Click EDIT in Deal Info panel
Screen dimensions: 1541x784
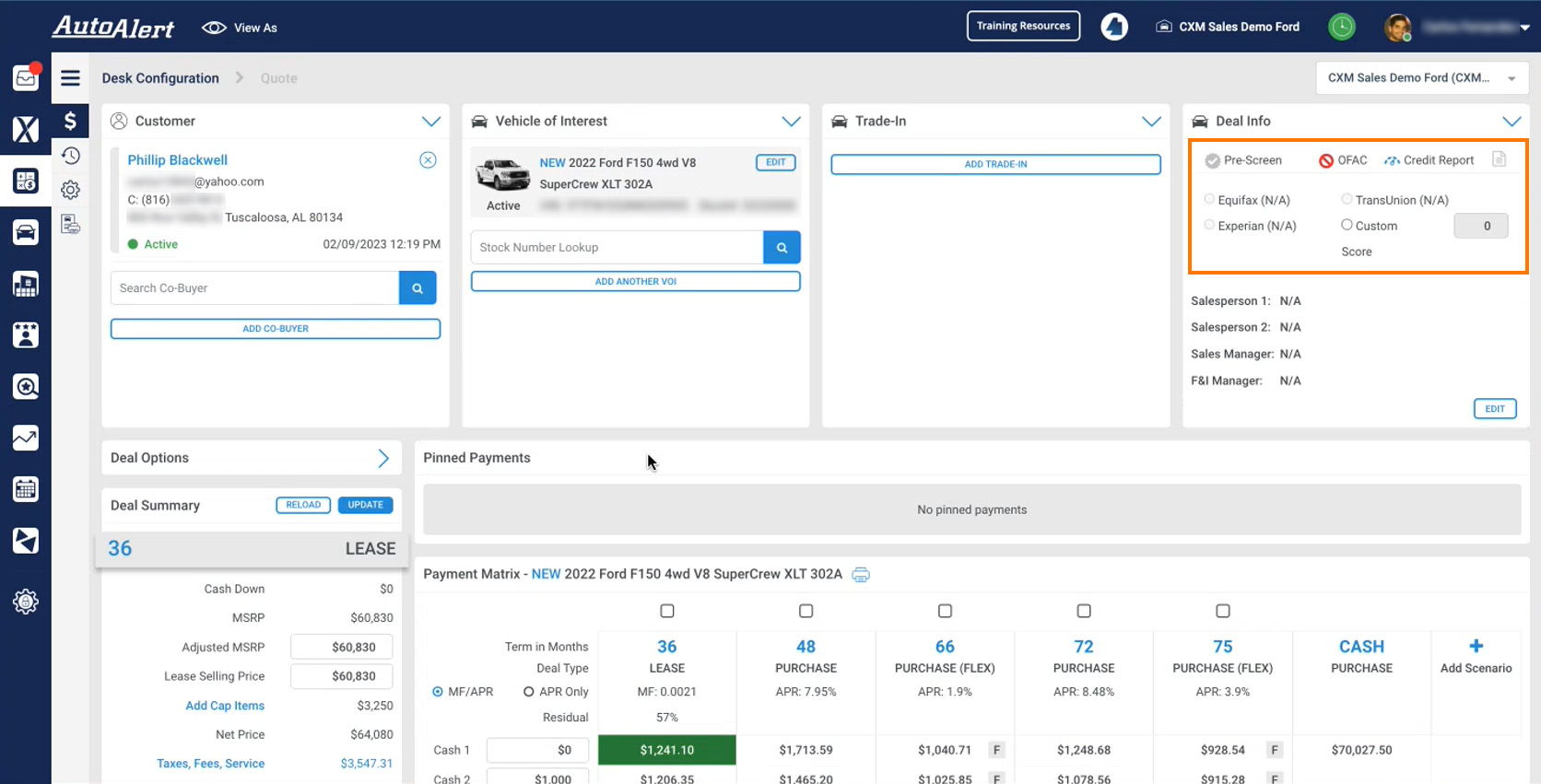click(x=1495, y=409)
